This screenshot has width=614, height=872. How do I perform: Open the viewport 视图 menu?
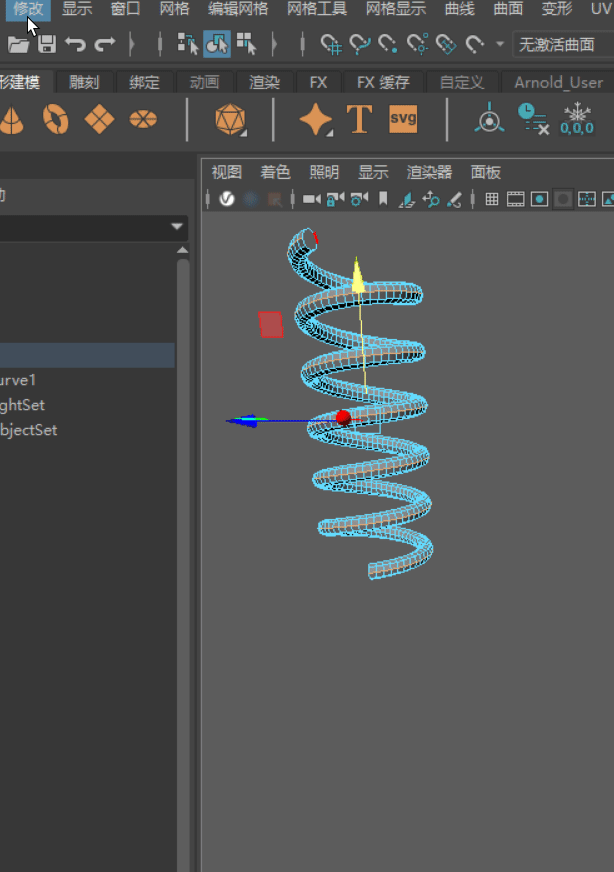click(x=227, y=172)
